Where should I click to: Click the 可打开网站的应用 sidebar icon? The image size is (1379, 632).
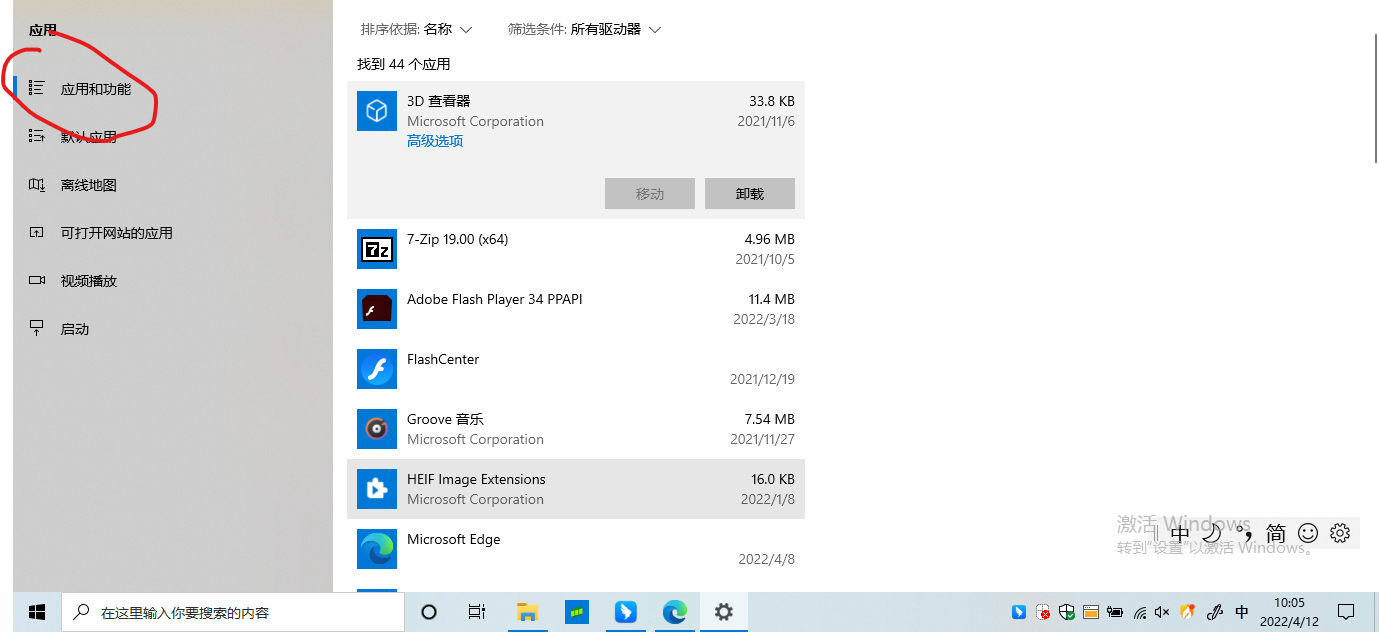[37, 233]
